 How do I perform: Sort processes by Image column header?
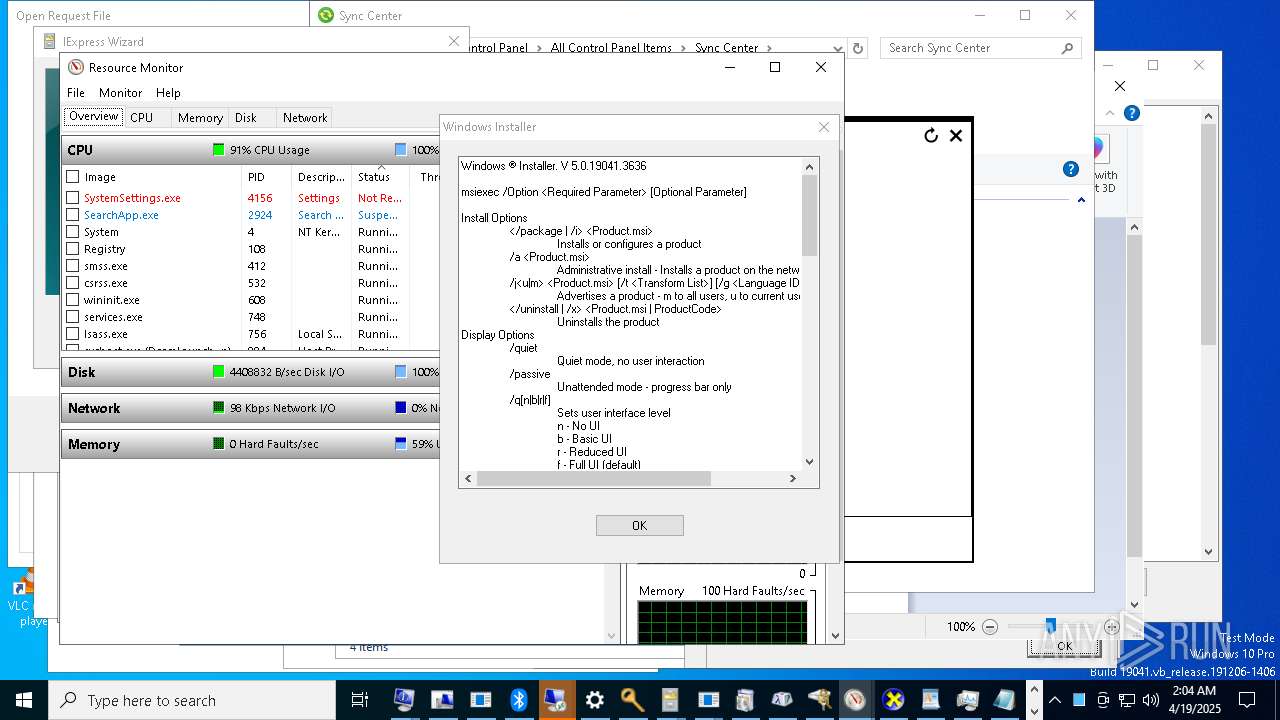click(x=160, y=177)
